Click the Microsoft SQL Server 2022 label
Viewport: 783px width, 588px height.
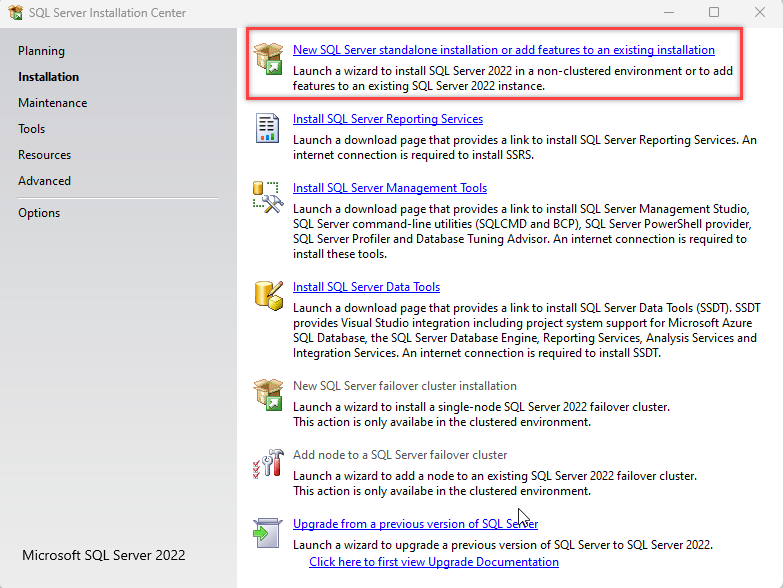click(x=104, y=555)
